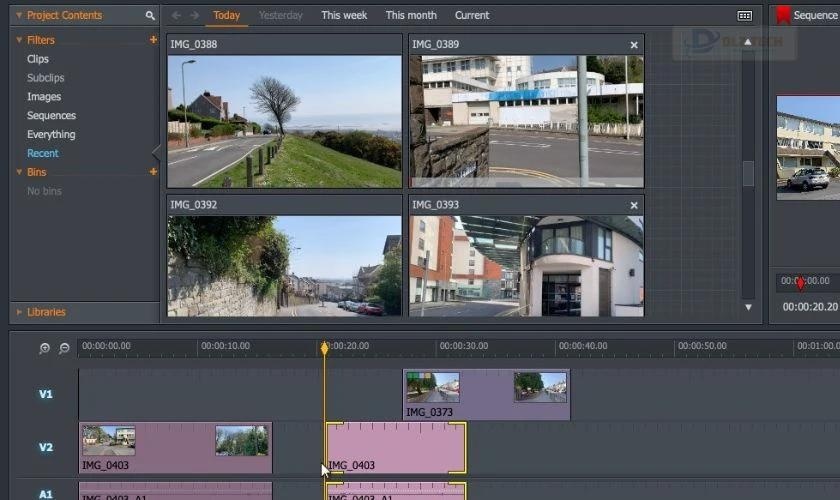Go forward with the right arrow

click(x=194, y=16)
